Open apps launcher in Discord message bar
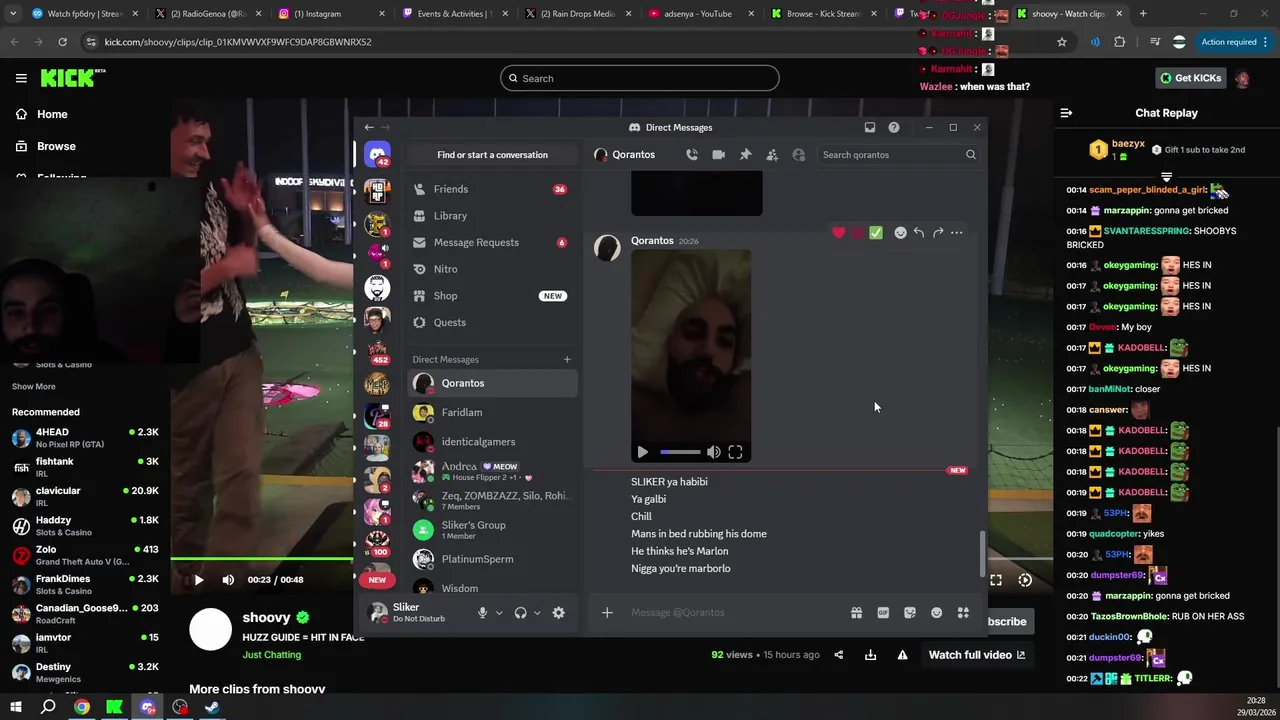The width and height of the screenshot is (1280, 720). pos(963,613)
